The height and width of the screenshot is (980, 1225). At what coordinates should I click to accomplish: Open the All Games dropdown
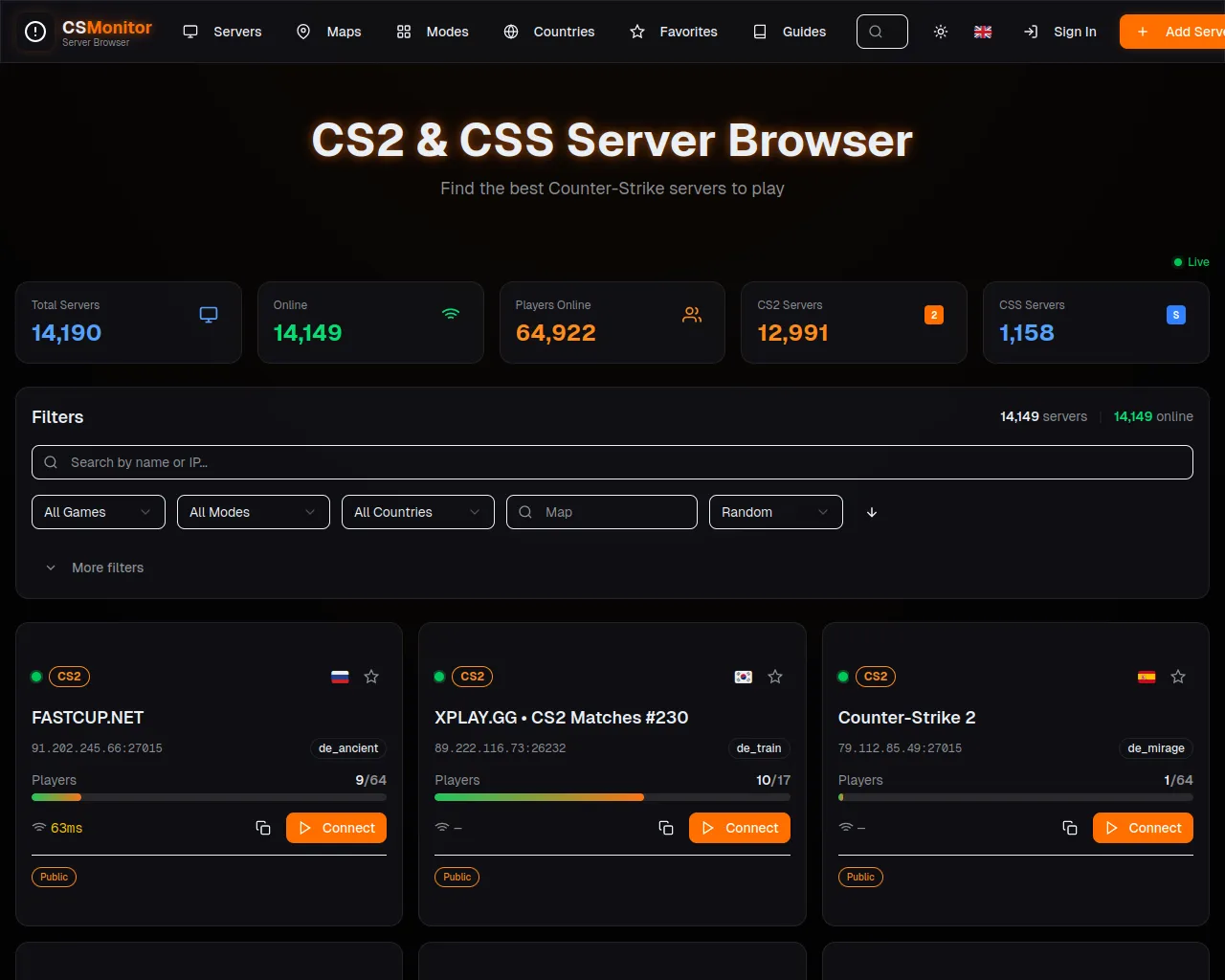99,512
